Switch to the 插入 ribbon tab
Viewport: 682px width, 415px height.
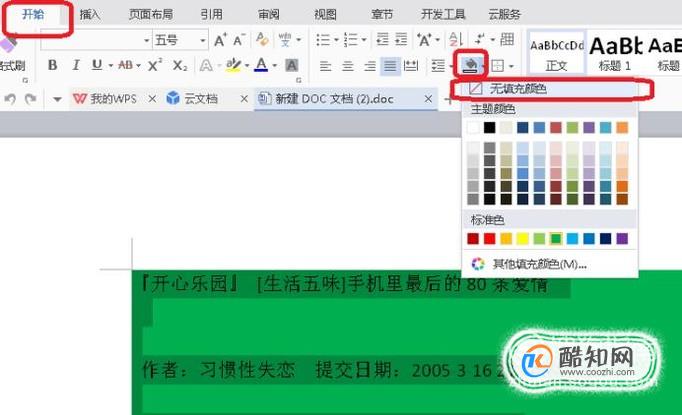pos(90,14)
